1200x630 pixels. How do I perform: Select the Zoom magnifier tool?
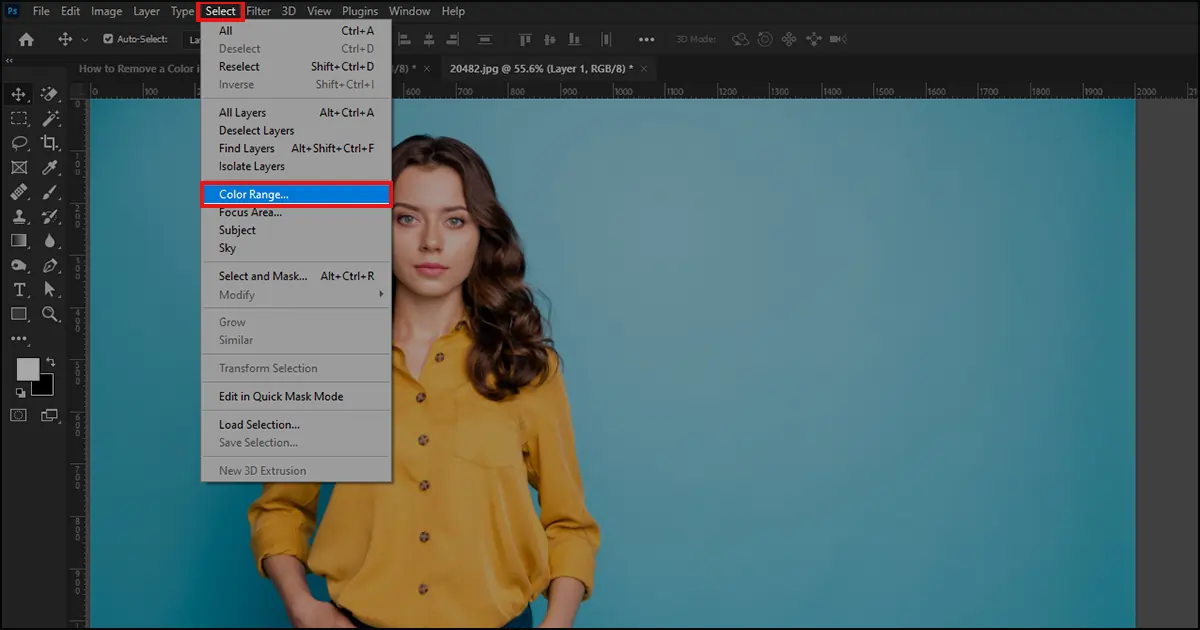coord(50,314)
